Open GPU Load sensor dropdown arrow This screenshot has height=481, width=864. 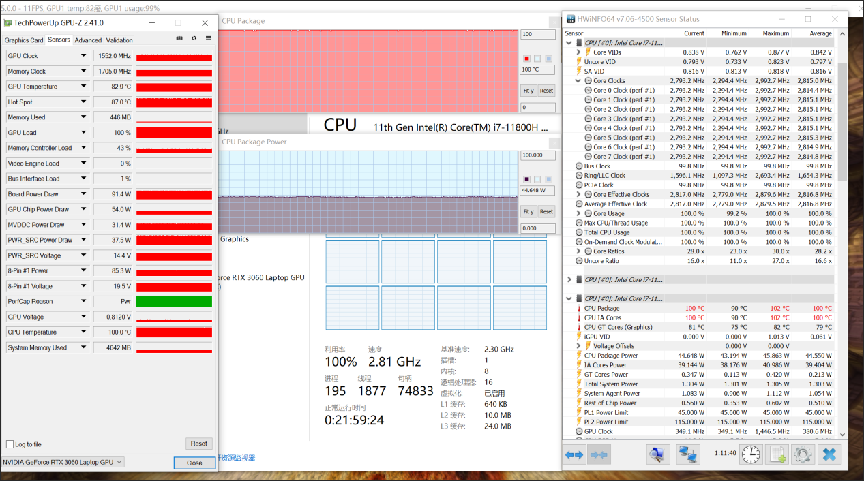click(x=84, y=132)
